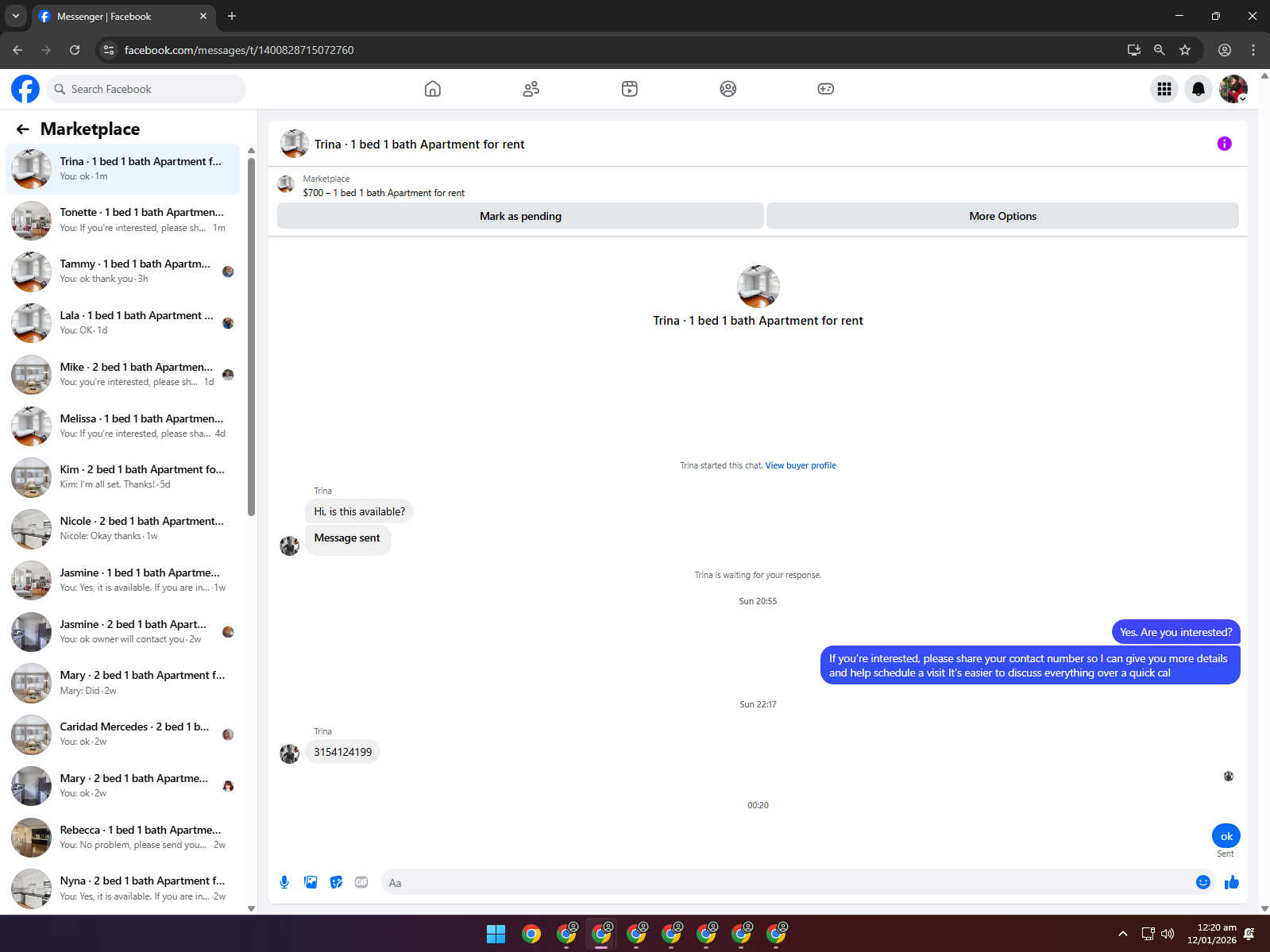This screenshot has height=952, width=1270.
Task: Open Melissa apartment conversation
Action: coord(123,426)
